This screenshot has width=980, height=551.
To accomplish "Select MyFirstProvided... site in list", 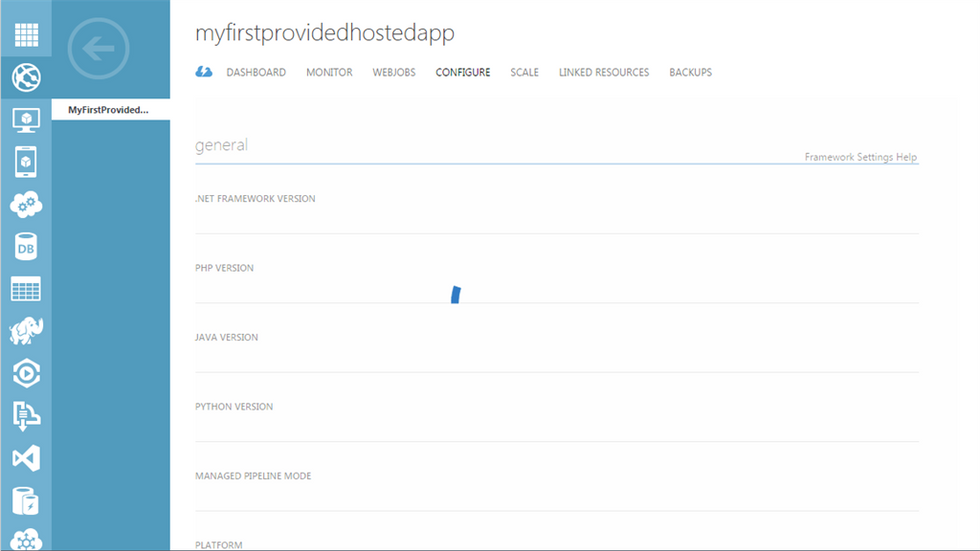I will click(111, 109).
